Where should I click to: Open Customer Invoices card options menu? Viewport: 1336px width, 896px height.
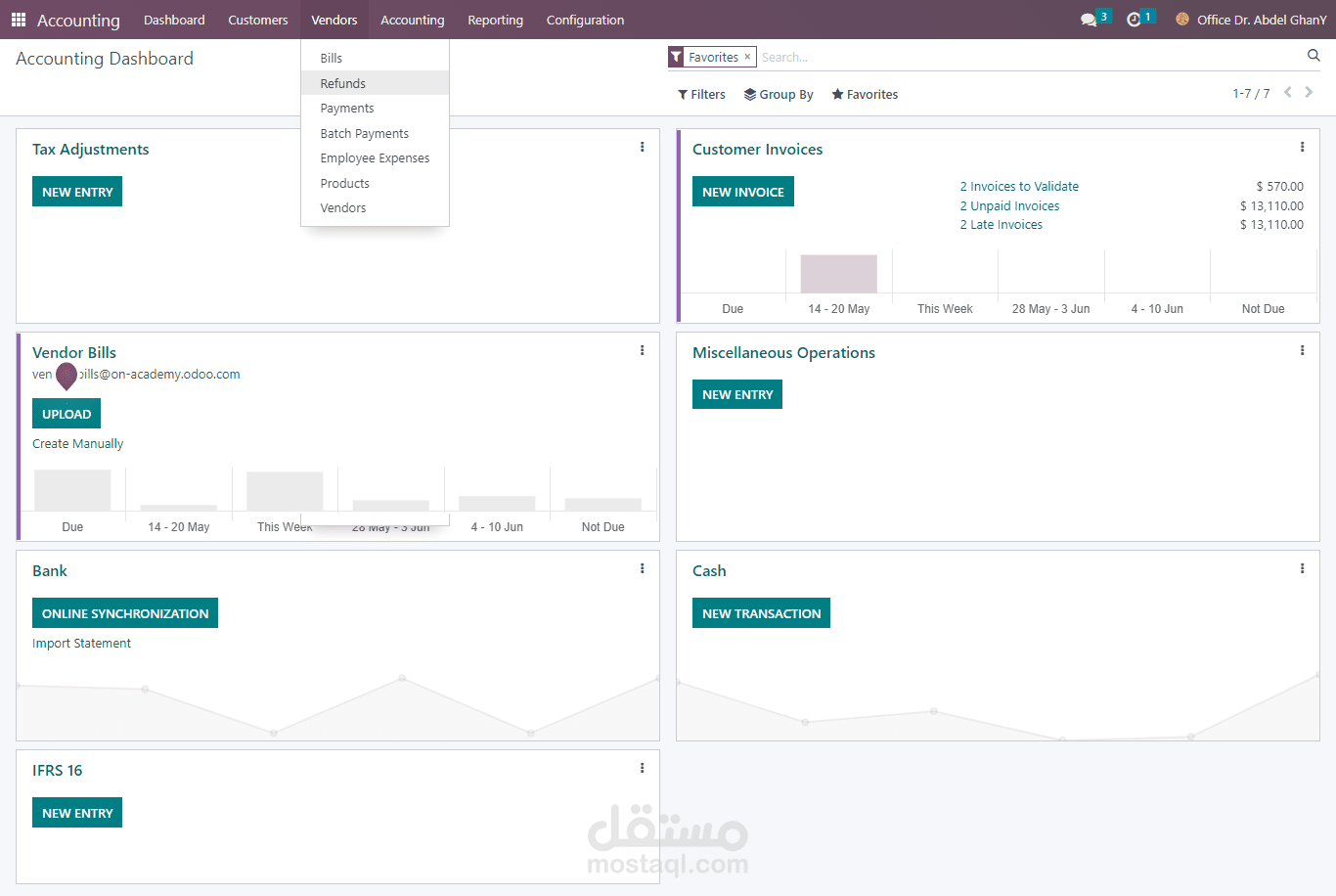point(1302,148)
